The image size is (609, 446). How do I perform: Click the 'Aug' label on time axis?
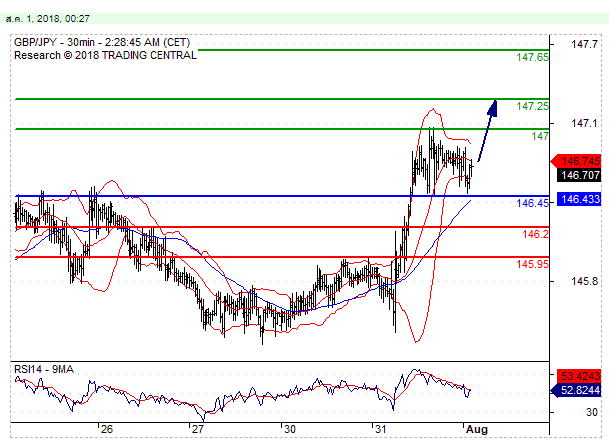click(477, 430)
